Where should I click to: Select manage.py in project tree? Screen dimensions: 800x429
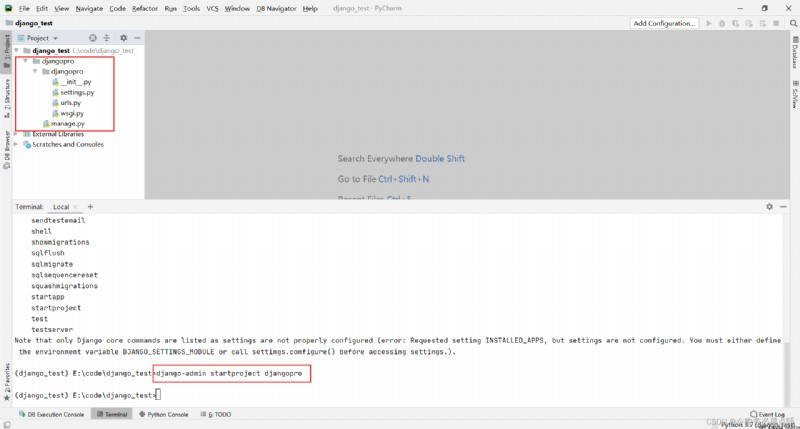pyautogui.click(x=64, y=123)
